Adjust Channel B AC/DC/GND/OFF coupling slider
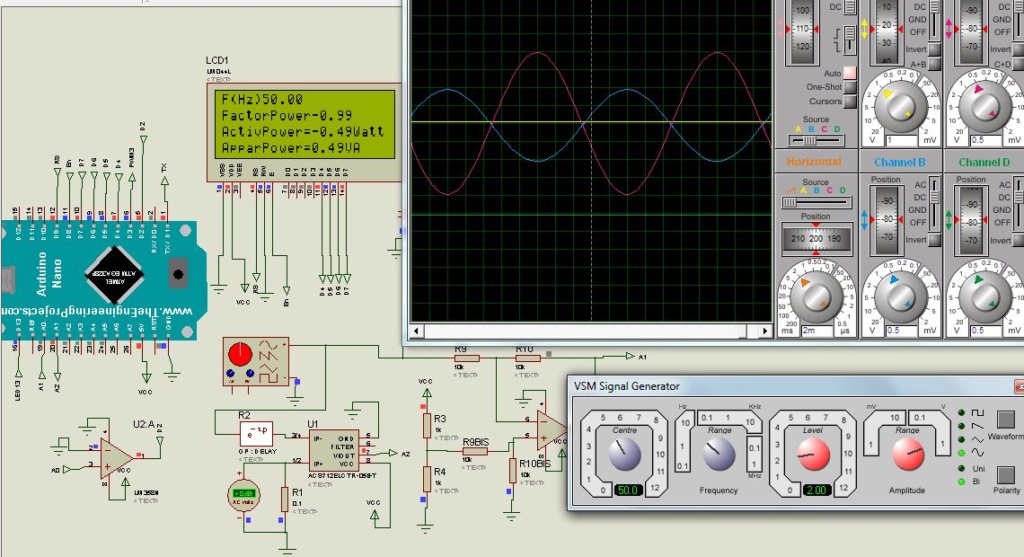The image size is (1024, 557). point(934,203)
